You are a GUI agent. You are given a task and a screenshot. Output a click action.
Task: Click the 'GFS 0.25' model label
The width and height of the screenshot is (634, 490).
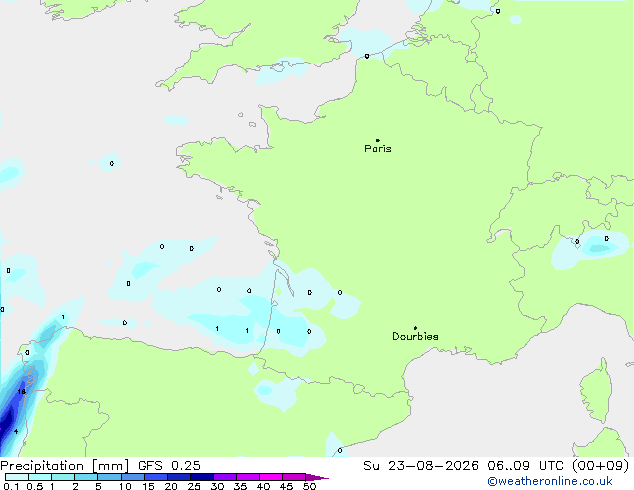coord(169,466)
